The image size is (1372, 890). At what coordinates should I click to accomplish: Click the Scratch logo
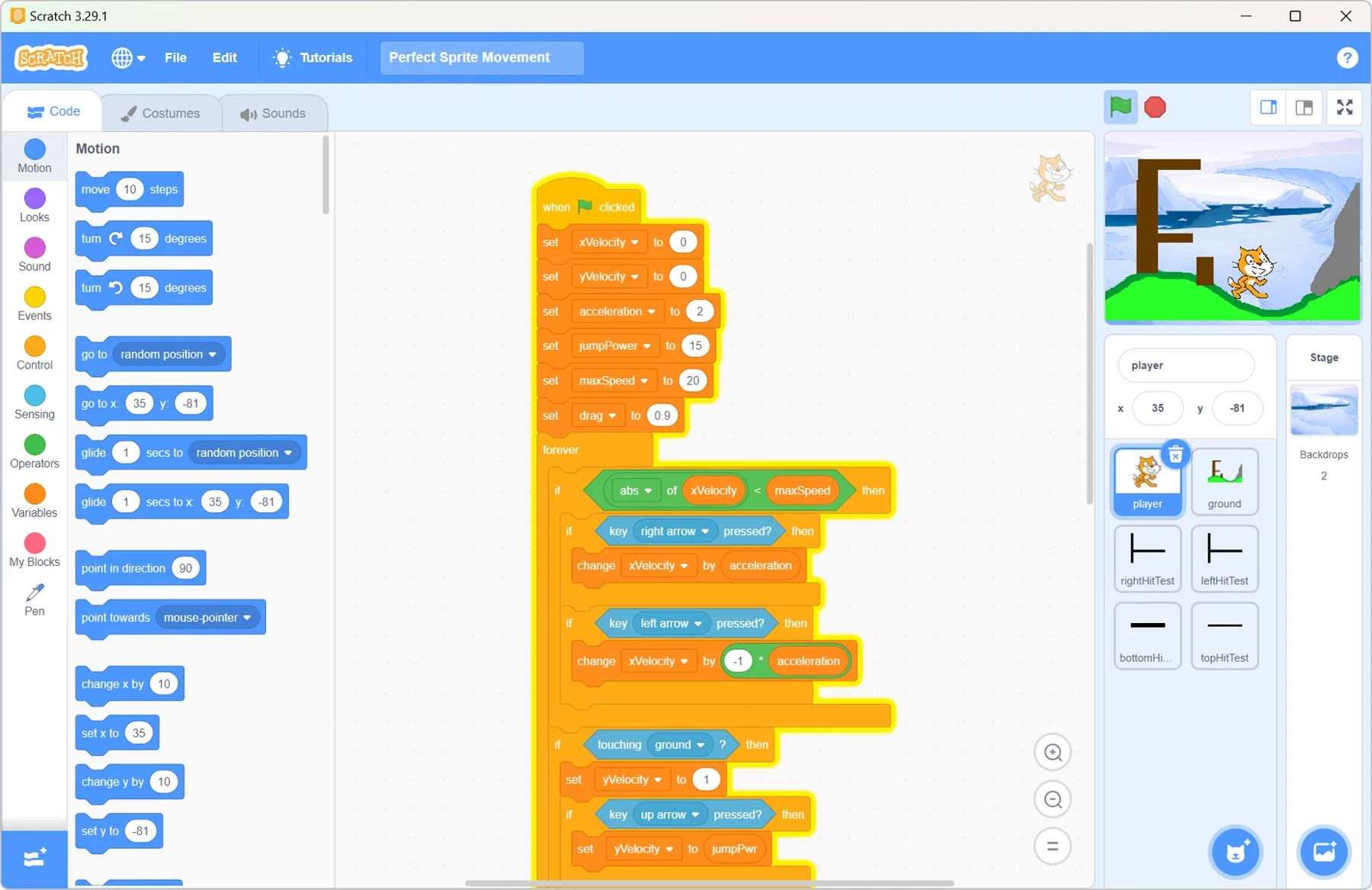pyautogui.click(x=51, y=58)
